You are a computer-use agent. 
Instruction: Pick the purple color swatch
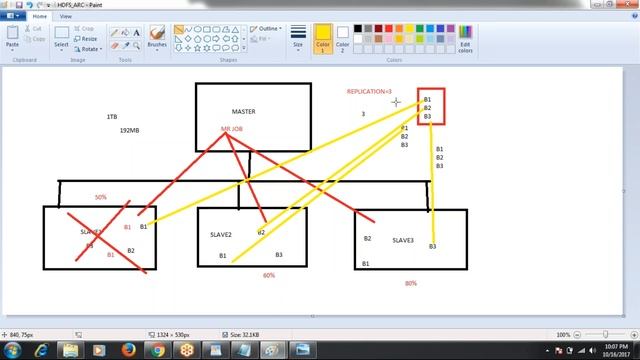pos(451,28)
